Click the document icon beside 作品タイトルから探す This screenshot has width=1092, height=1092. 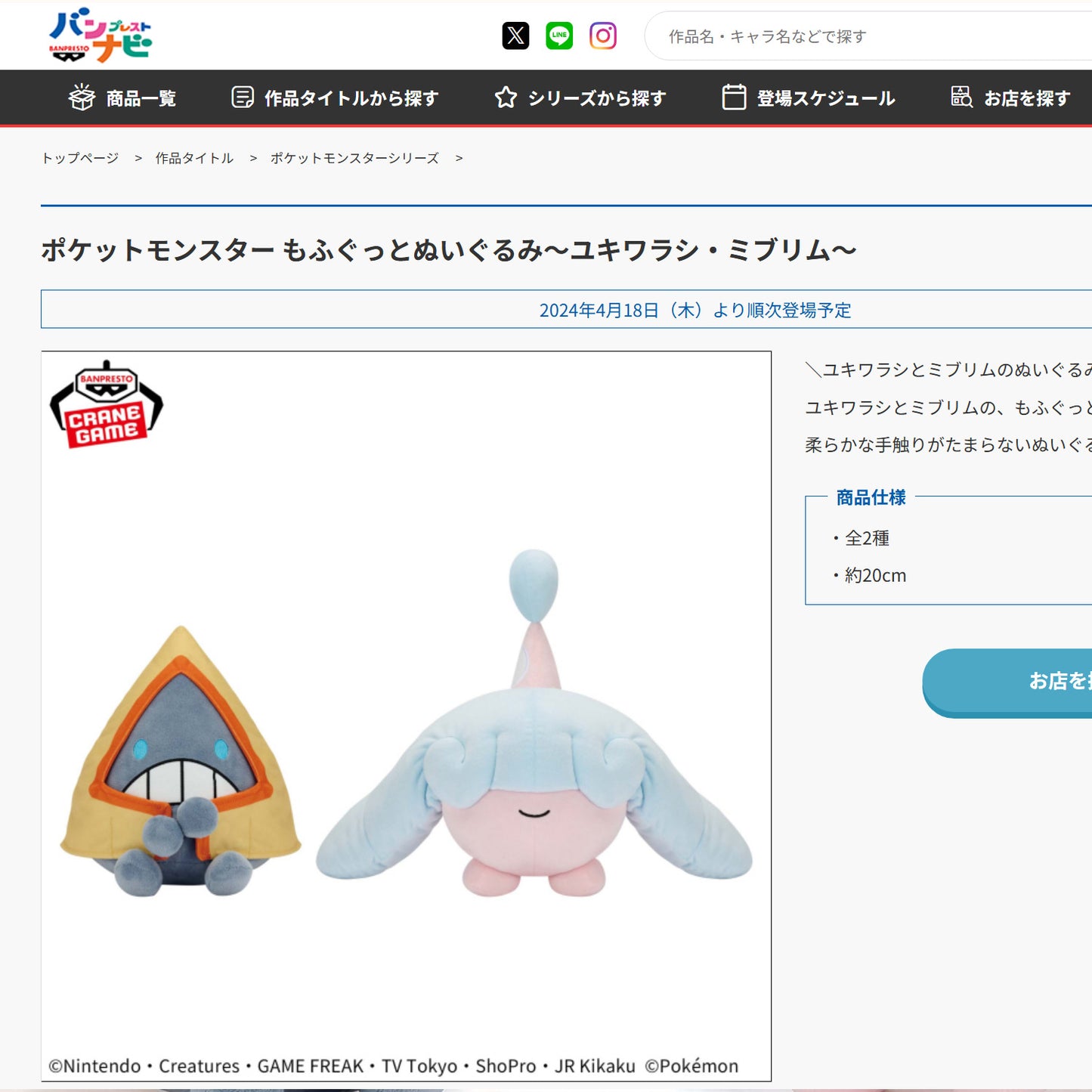click(243, 97)
